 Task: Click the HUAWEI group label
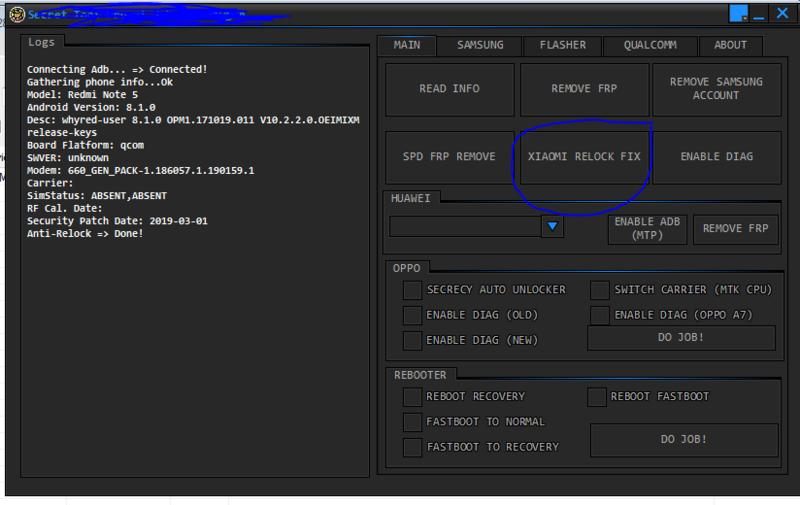(411, 198)
